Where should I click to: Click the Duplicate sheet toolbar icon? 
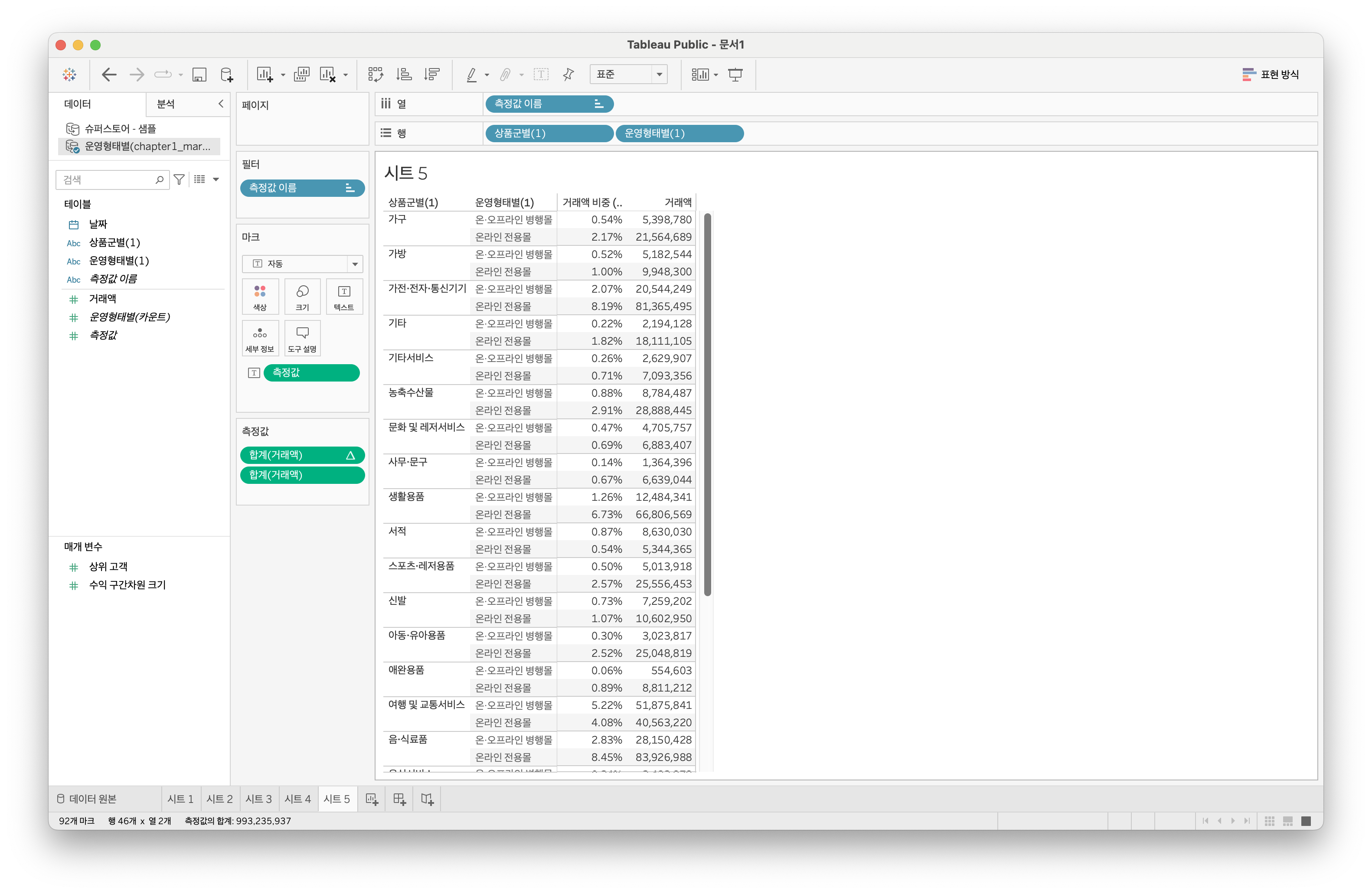point(301,75)
